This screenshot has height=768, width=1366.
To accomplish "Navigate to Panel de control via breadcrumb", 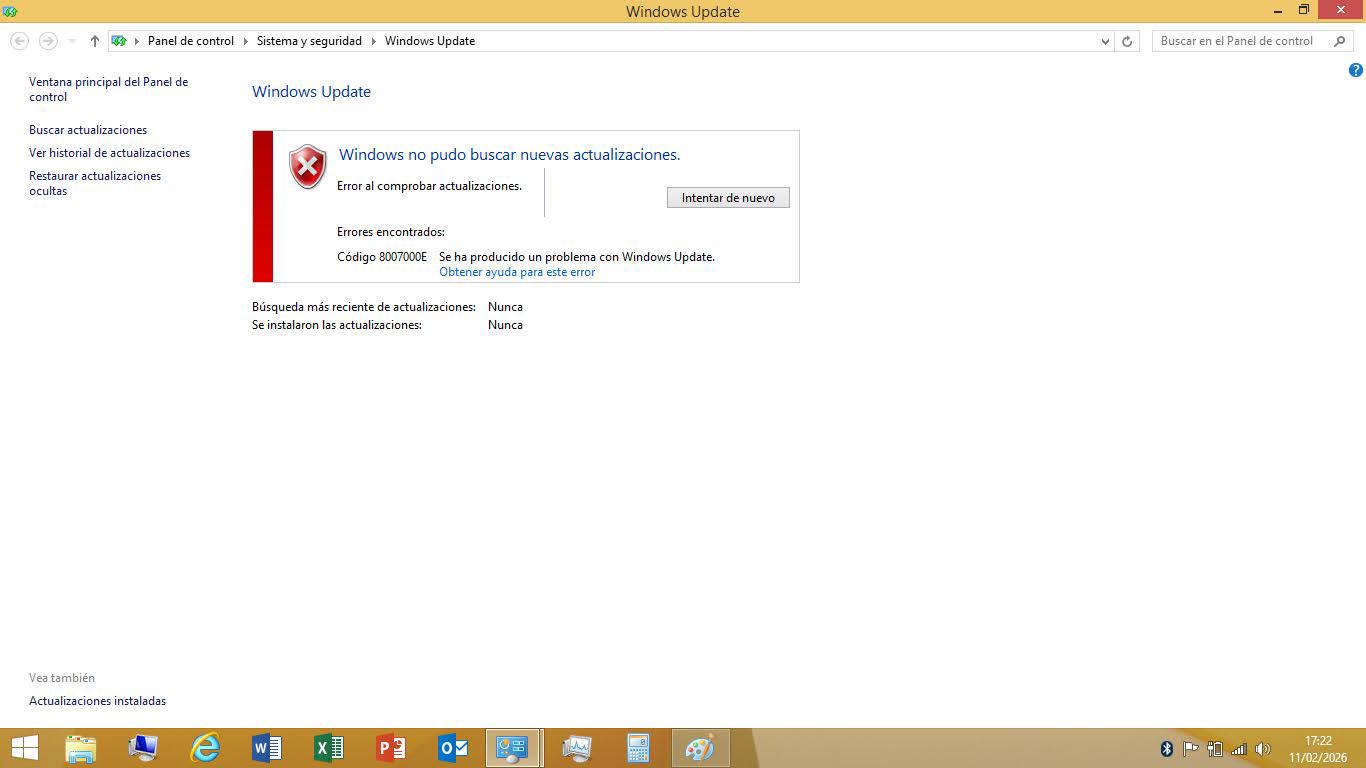I will coord(190,41).
